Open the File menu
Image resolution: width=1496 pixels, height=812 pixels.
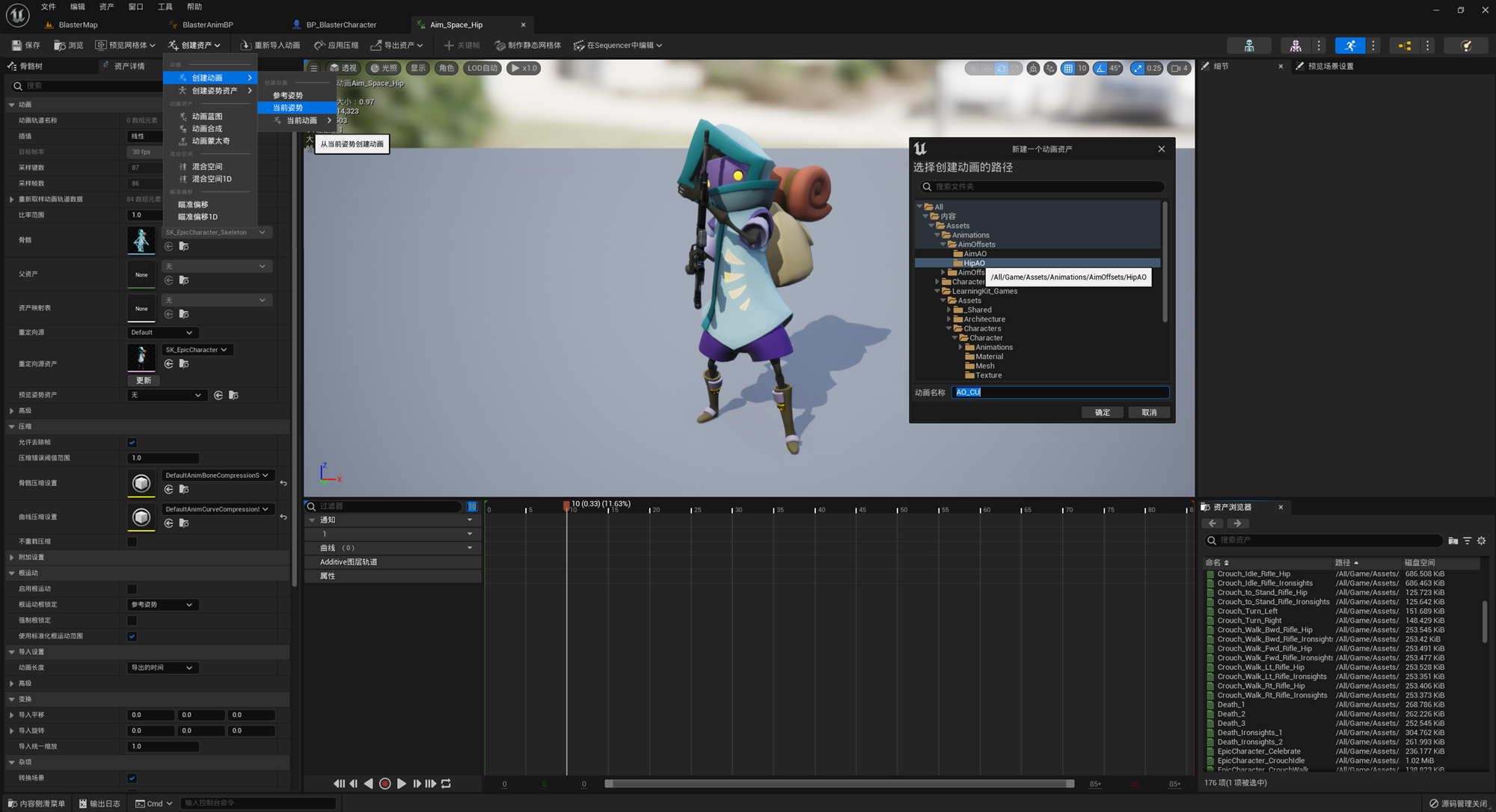point(49,7)
